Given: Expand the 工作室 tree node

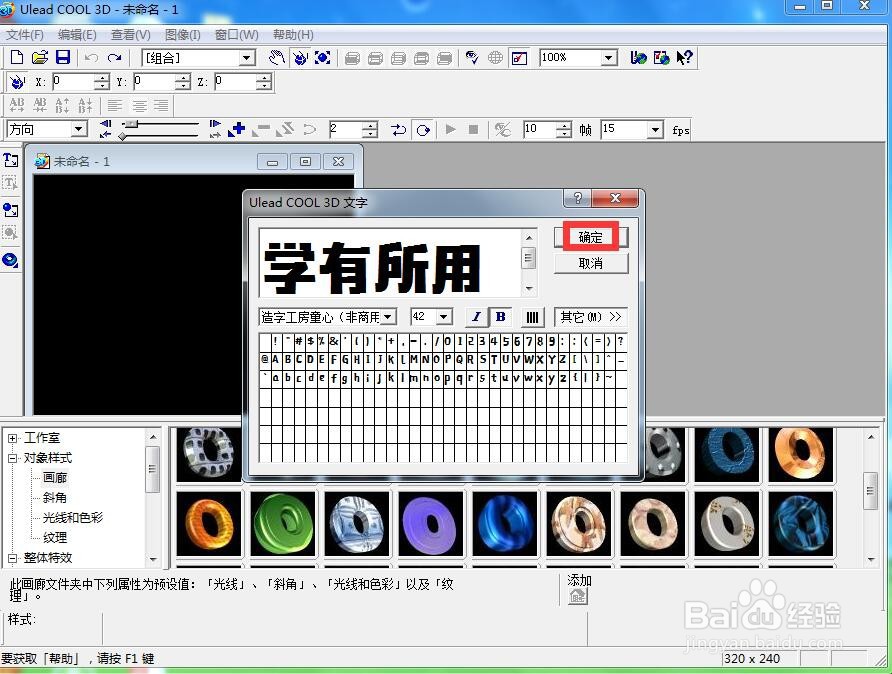Looking at the screenshot, I should coord(12,438).
